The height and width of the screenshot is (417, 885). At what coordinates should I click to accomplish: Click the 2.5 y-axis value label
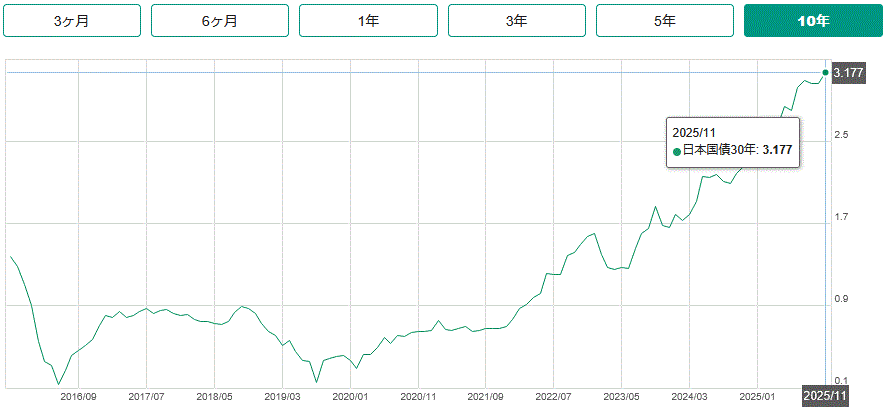[841, 135]
